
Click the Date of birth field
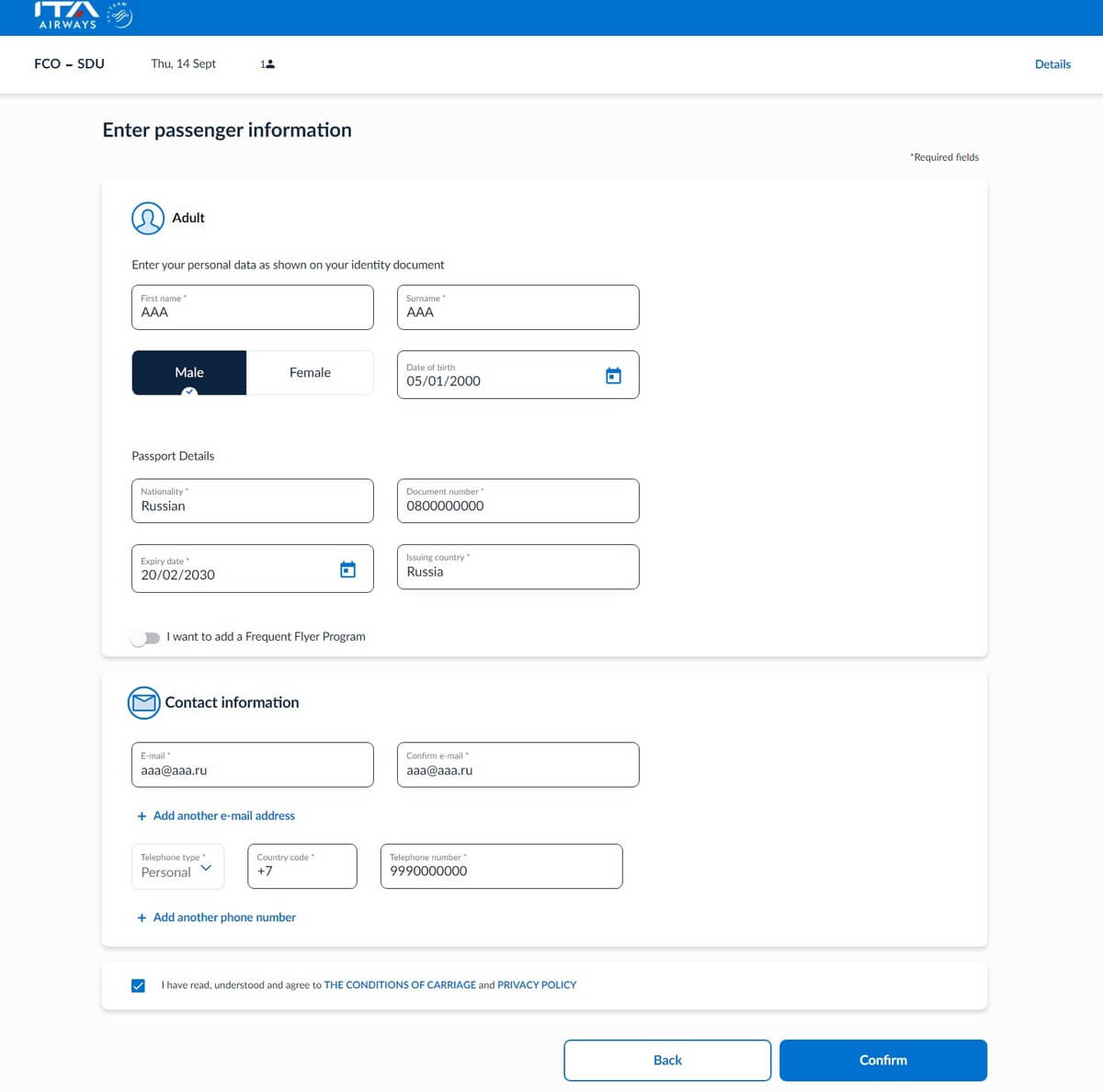(518, 375)
